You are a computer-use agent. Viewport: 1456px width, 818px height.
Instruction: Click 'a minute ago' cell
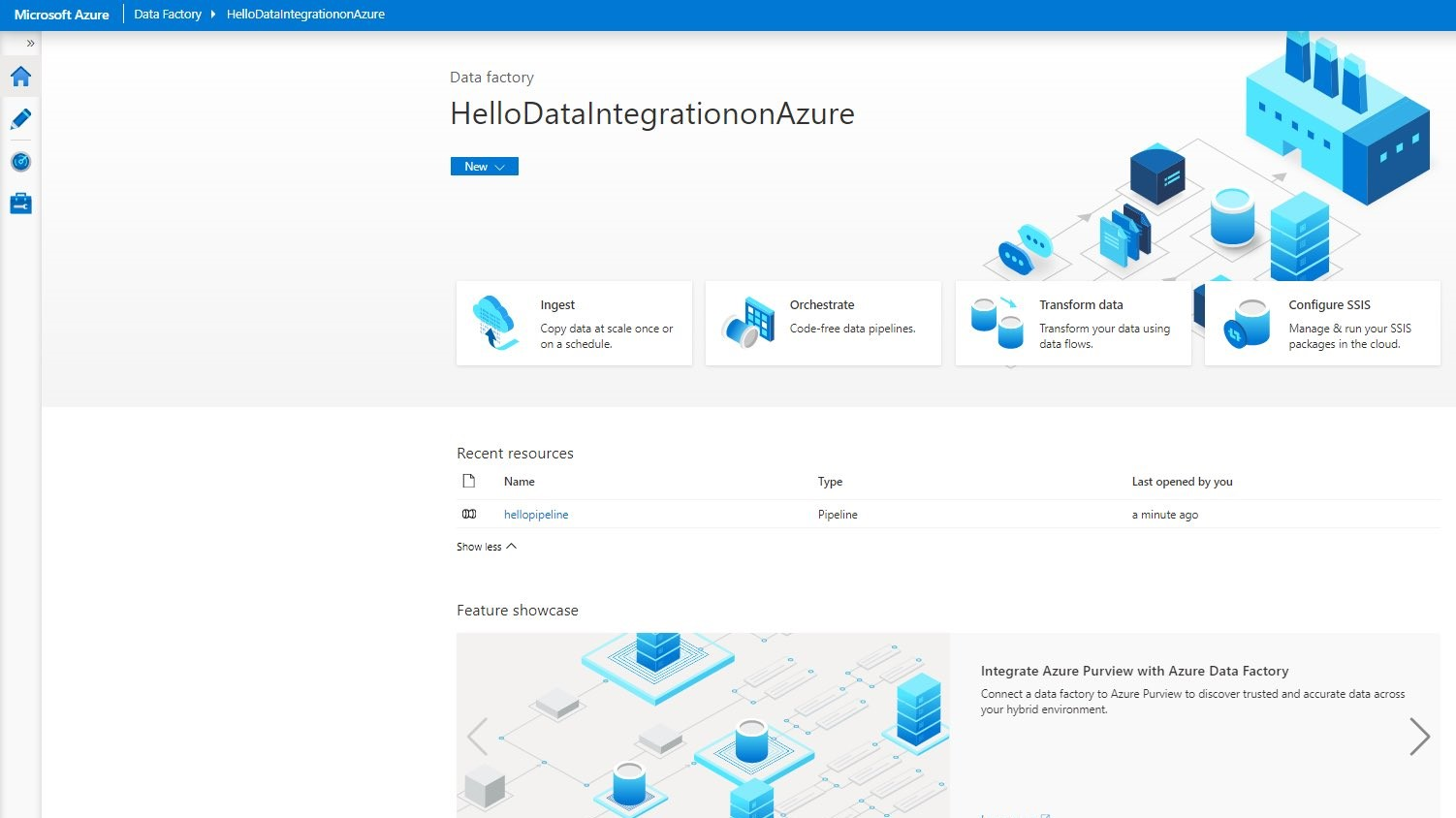tap(1164, 515)
